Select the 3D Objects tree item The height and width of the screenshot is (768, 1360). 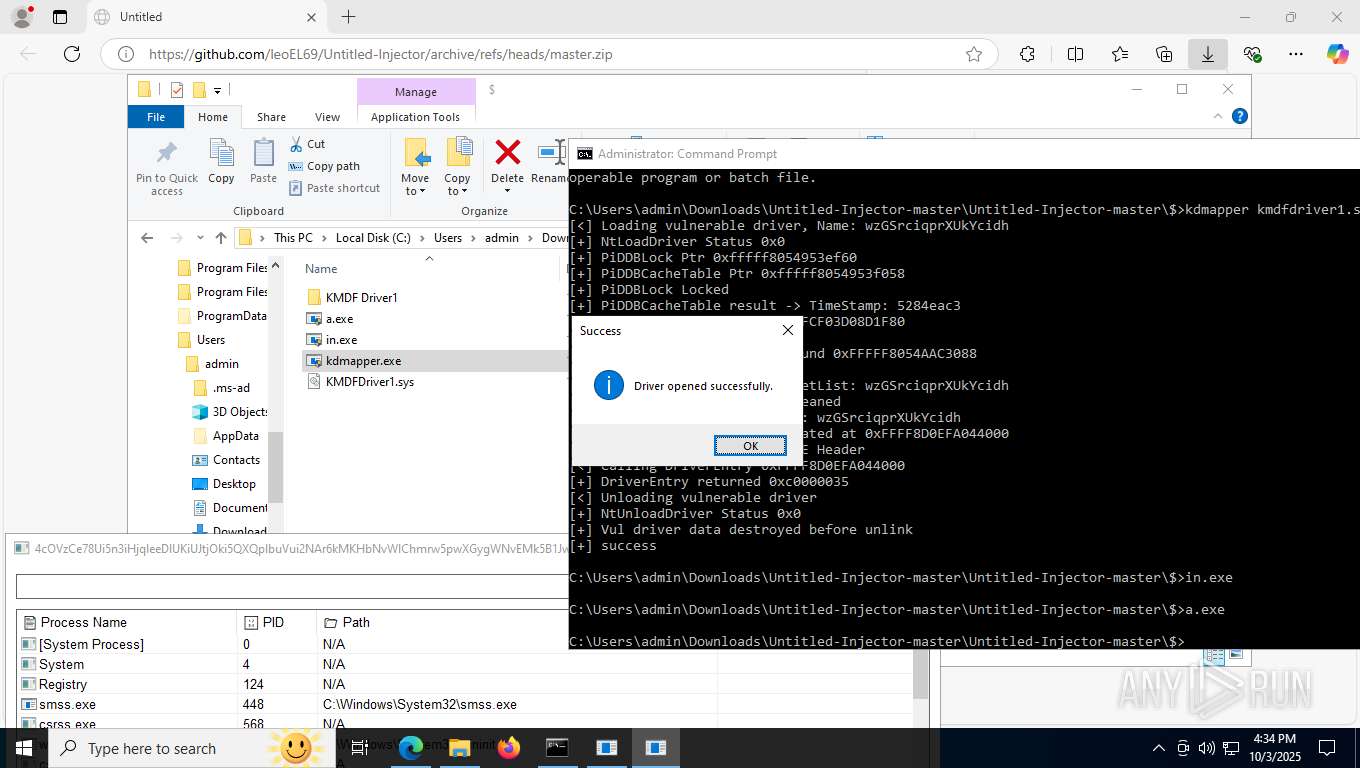(x=240, y=412)
